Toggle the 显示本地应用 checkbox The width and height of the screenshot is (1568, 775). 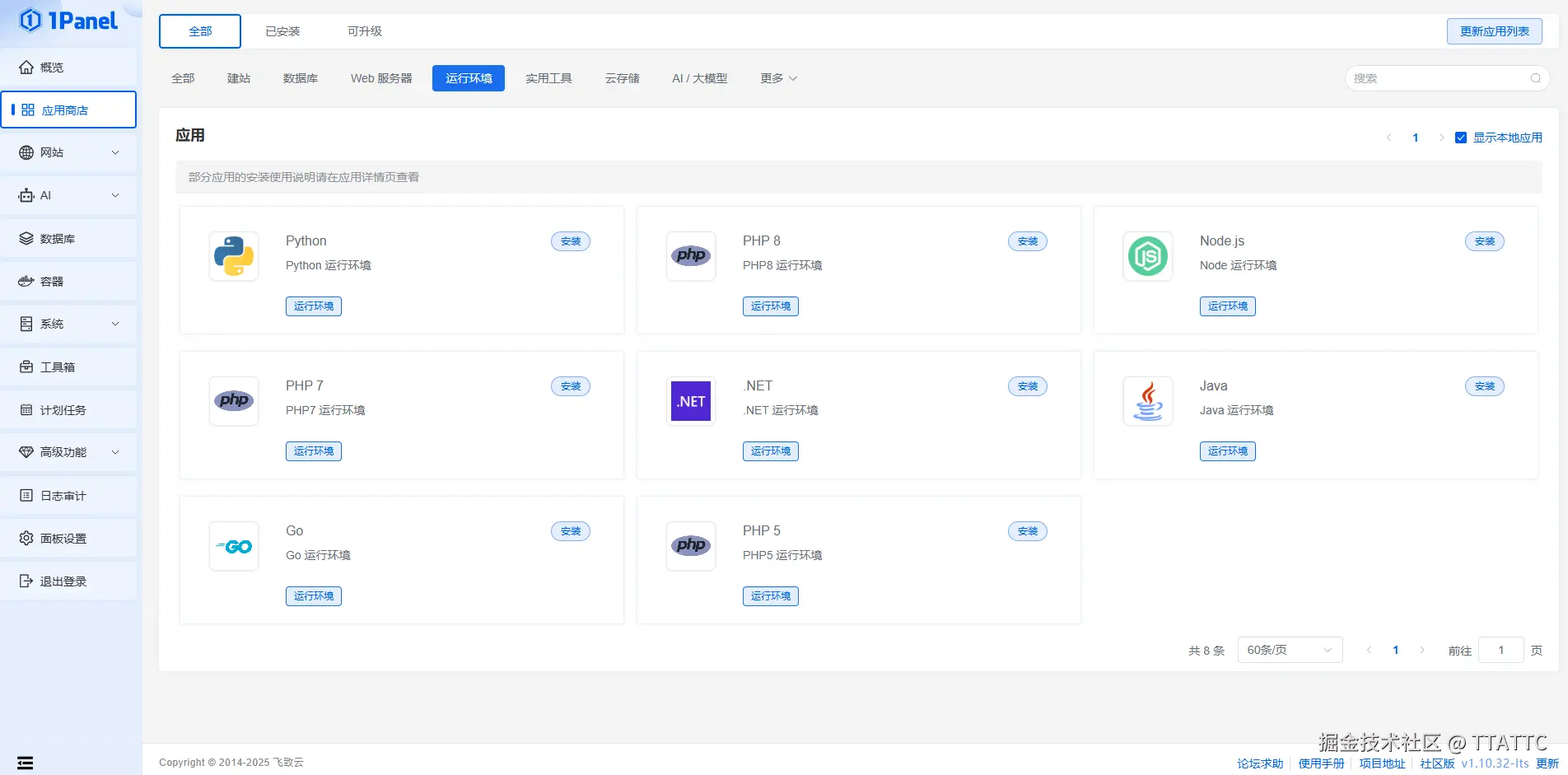(1461, 138)
